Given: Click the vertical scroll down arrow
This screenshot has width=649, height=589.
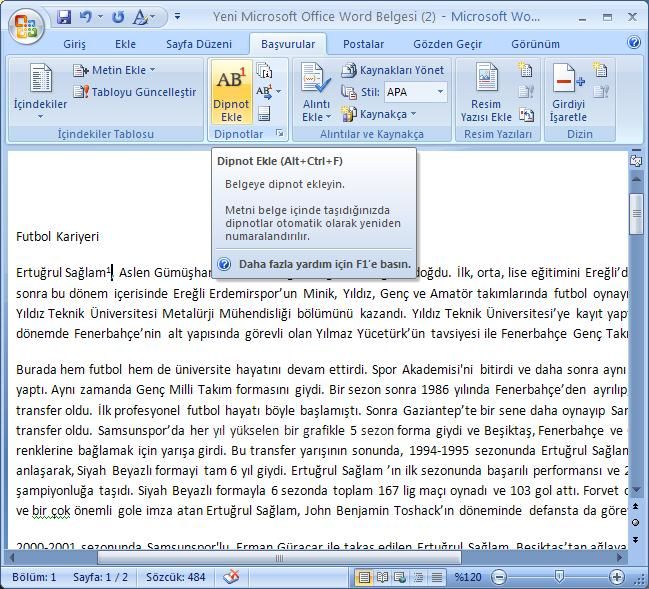Looking at the screenshot, I should click(x=636, y=490).
